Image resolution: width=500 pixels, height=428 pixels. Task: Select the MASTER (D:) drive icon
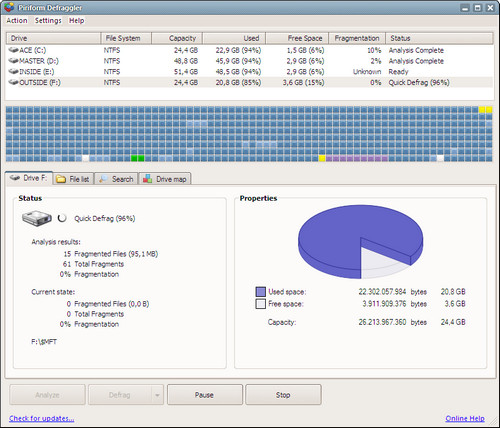click(x=14, y=61)
